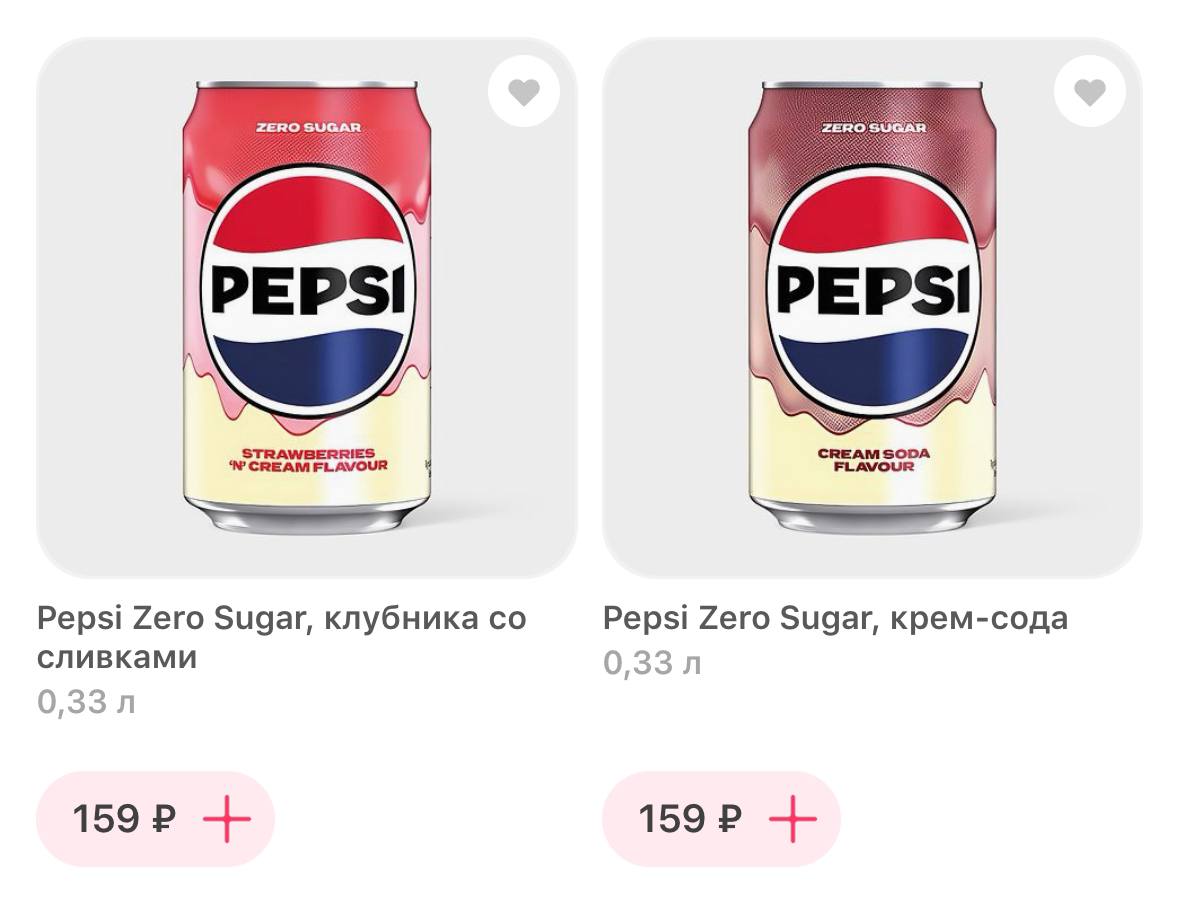The image size is (1179, 914).
Task: Click the 159 ₽ price under cream soda Pepsi
Action: pos(690,819)
